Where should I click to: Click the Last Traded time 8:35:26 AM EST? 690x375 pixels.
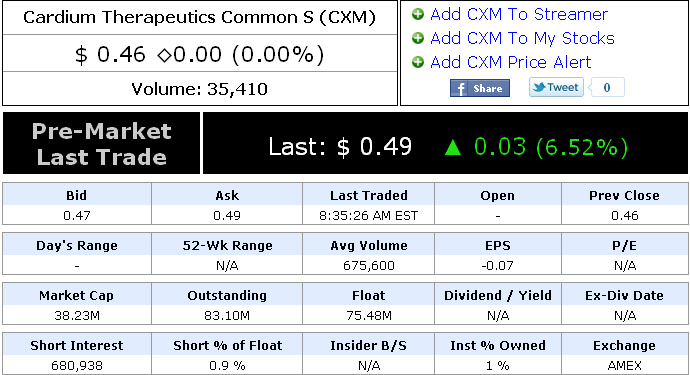coord(369,216)
